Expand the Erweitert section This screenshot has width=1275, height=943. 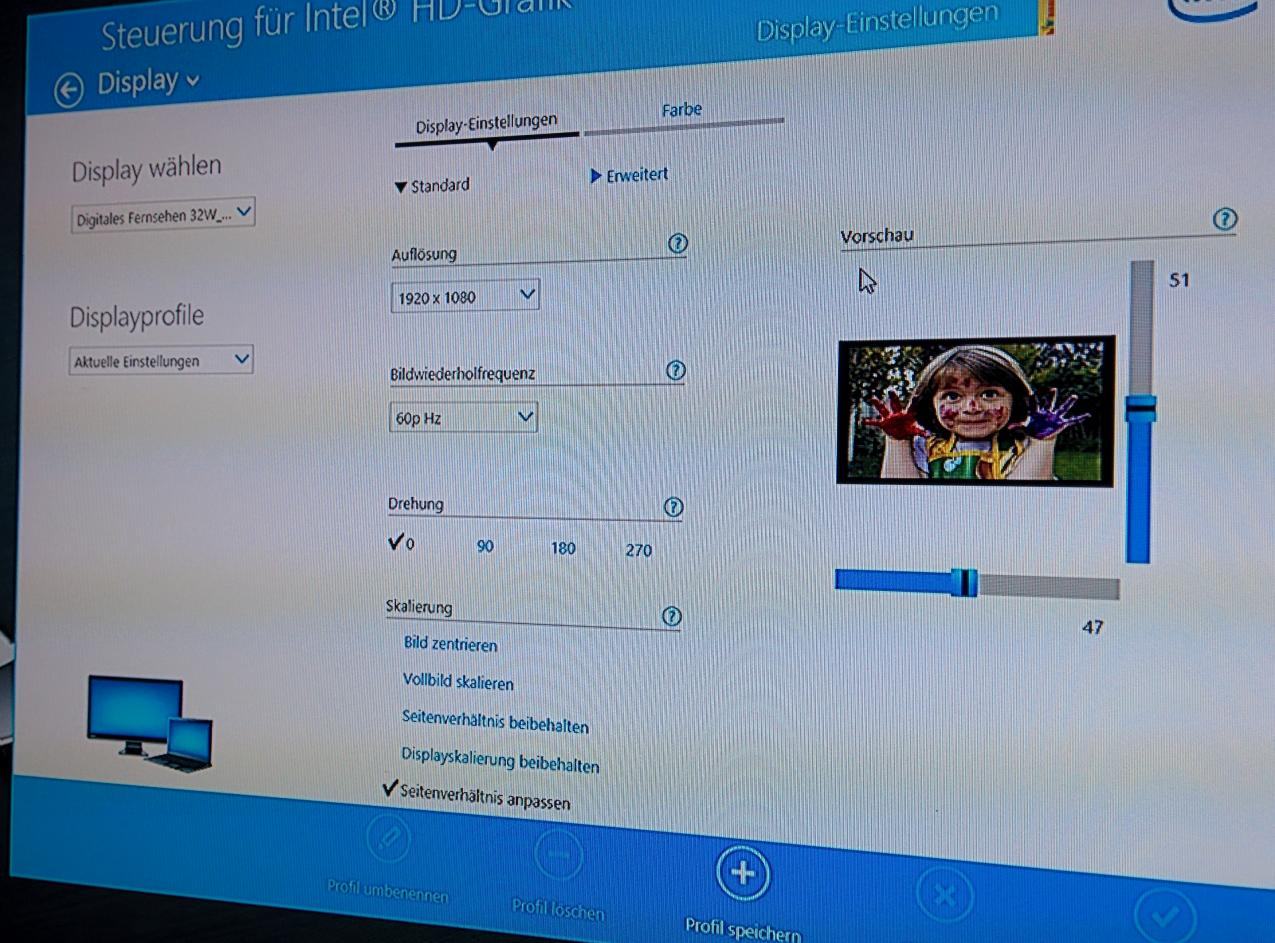pos(629,176)
